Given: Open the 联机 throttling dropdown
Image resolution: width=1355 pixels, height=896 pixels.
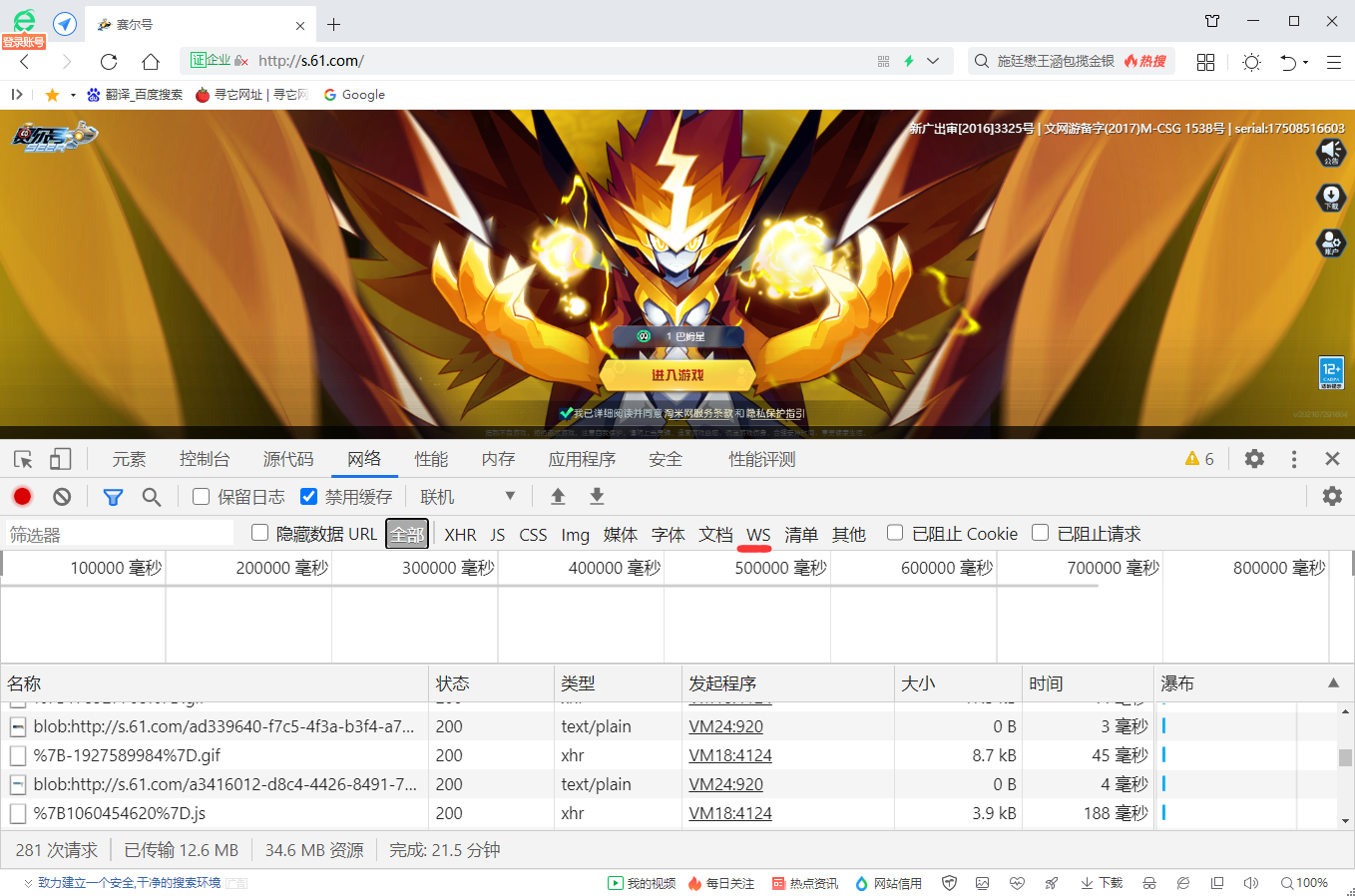Looking at the screenshot, I should pyautogui.click(x=467, y=496).
